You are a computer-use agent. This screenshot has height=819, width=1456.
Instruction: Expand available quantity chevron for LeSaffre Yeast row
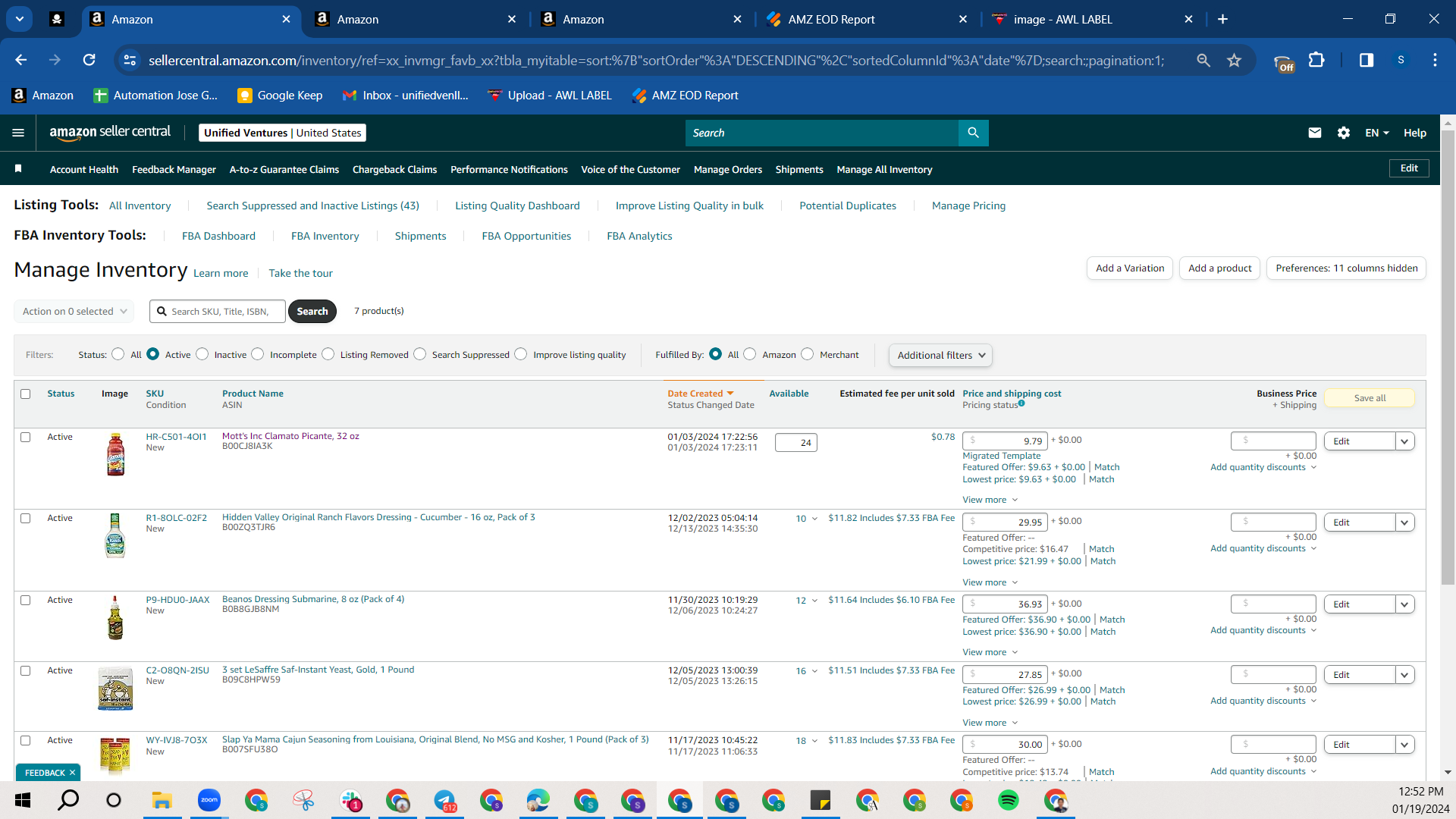814,671
